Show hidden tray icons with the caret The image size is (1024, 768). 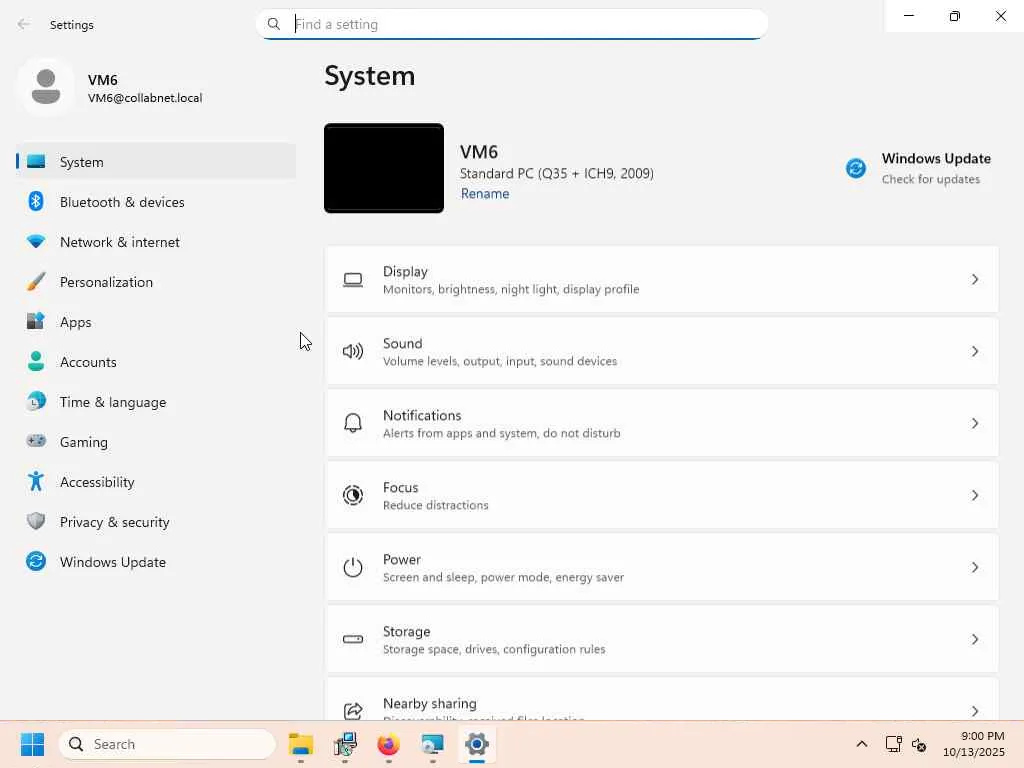861,744
